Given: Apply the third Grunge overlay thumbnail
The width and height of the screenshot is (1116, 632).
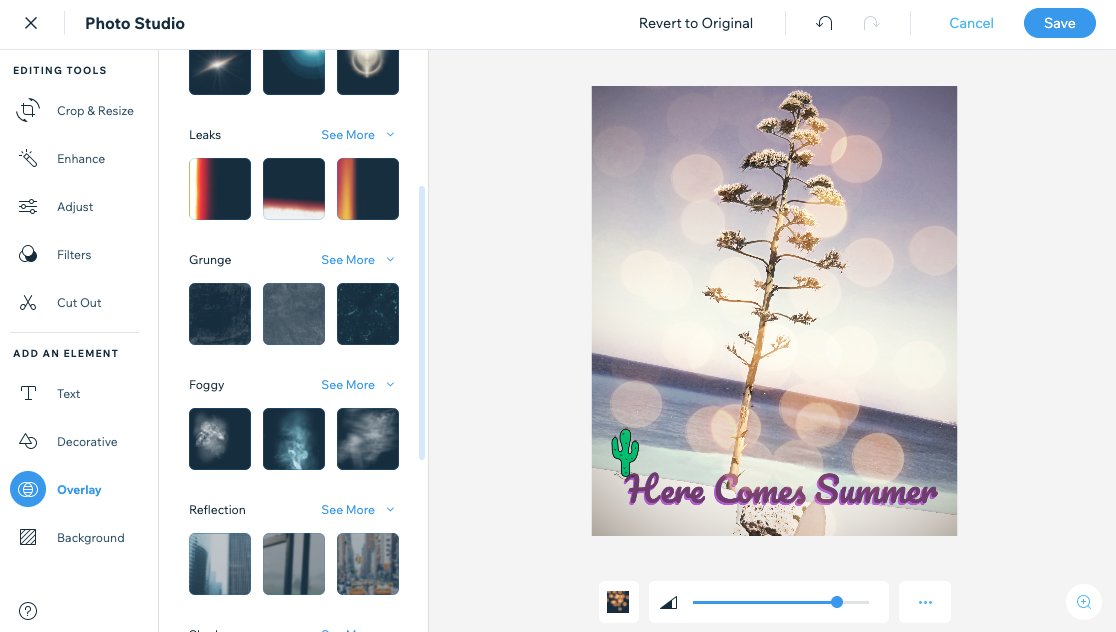Looking at the screenshot, I should (368, 314).
